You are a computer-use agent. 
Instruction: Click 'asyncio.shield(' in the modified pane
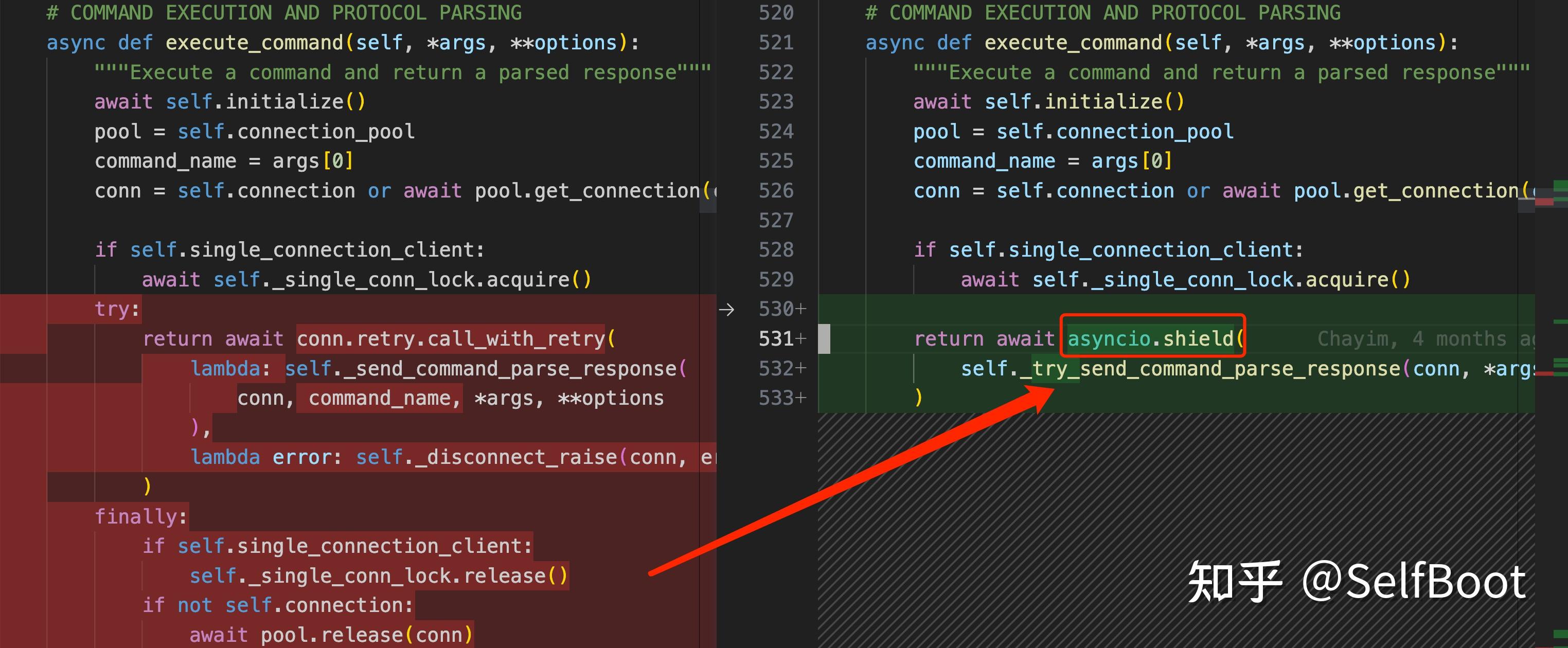[1155, 339]
